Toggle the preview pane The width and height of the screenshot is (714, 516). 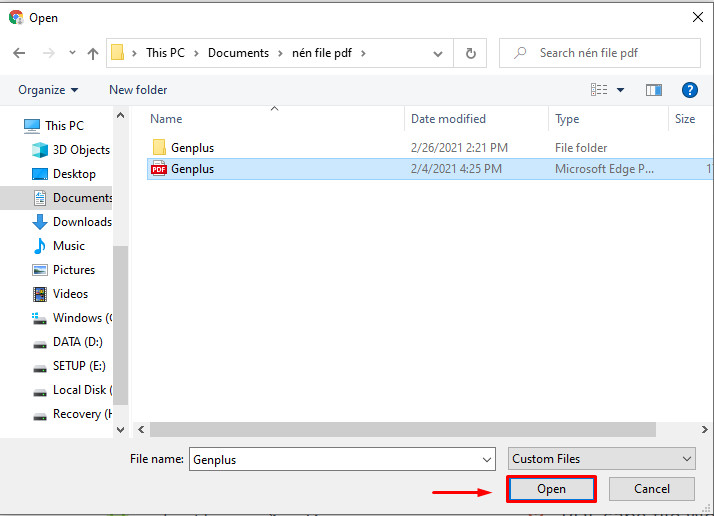(653, 90)
